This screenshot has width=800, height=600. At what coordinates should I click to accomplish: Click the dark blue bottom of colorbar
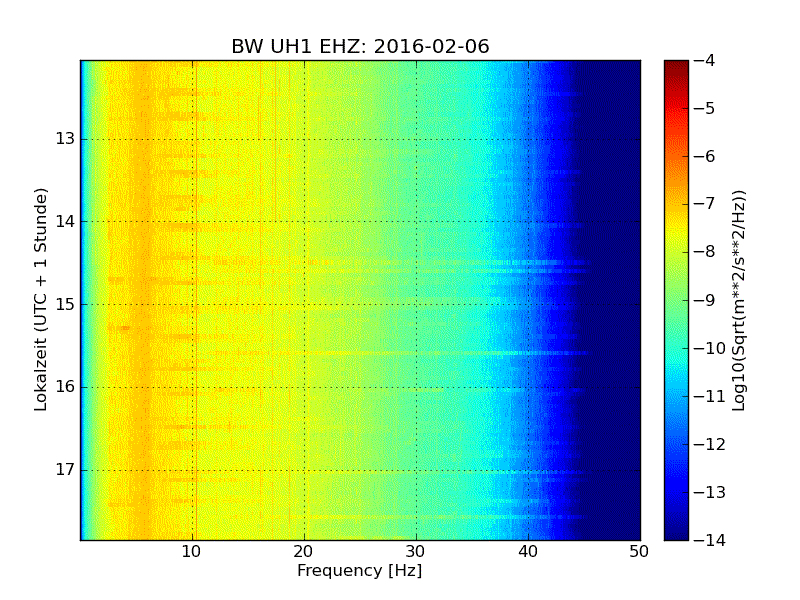point(676,535)
